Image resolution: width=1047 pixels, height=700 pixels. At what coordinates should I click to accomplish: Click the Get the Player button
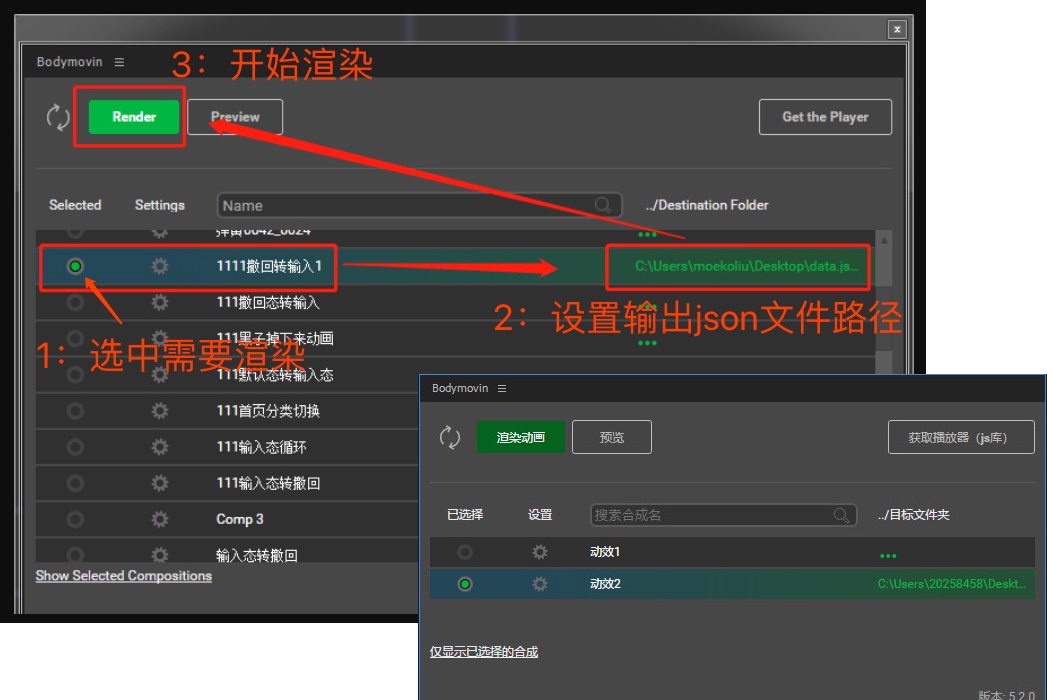(x=825, y=117)
